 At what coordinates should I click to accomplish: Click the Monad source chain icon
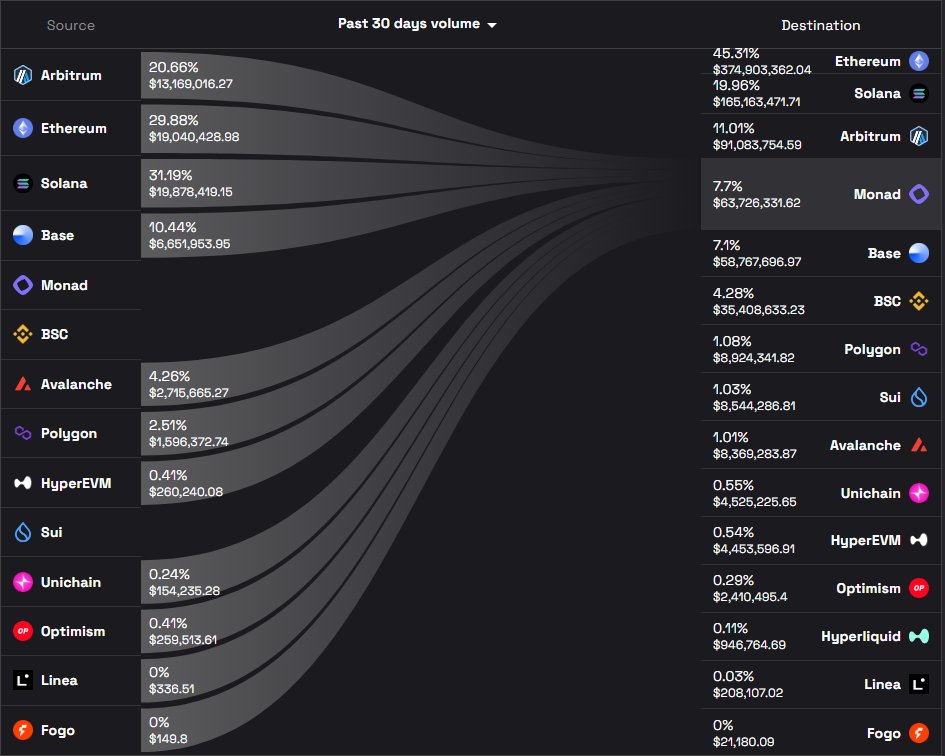23,285
